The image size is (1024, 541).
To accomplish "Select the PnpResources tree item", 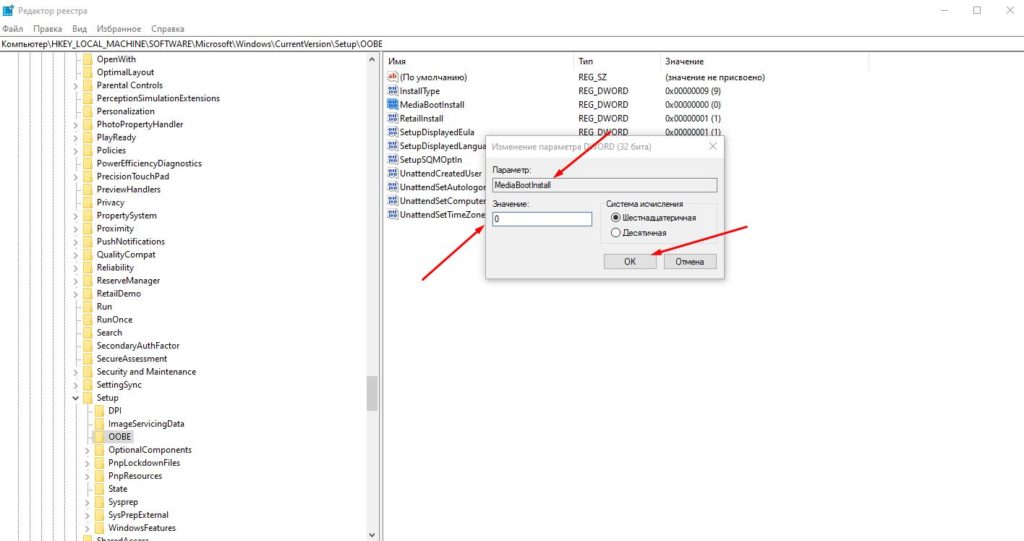I will tap(135, 476).
